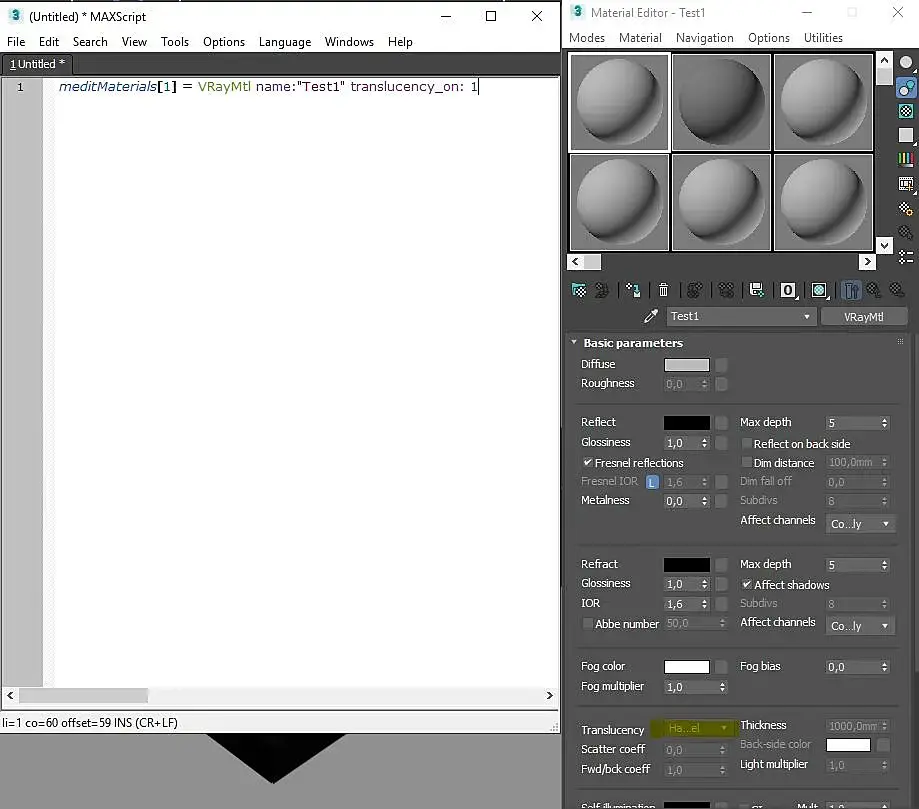Pick material from object with eyedropper
Screen dimensions: 919x809
click(651, 316)
